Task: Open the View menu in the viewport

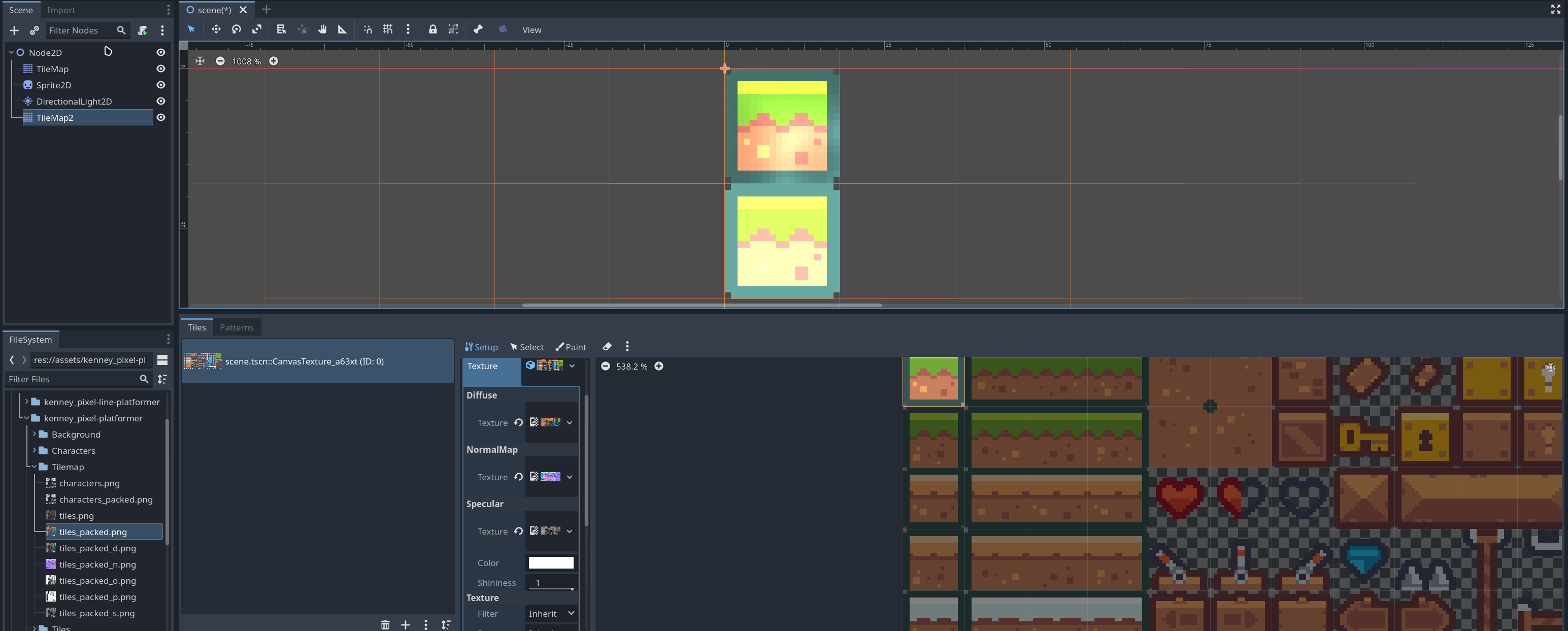Action: (531, 29)
